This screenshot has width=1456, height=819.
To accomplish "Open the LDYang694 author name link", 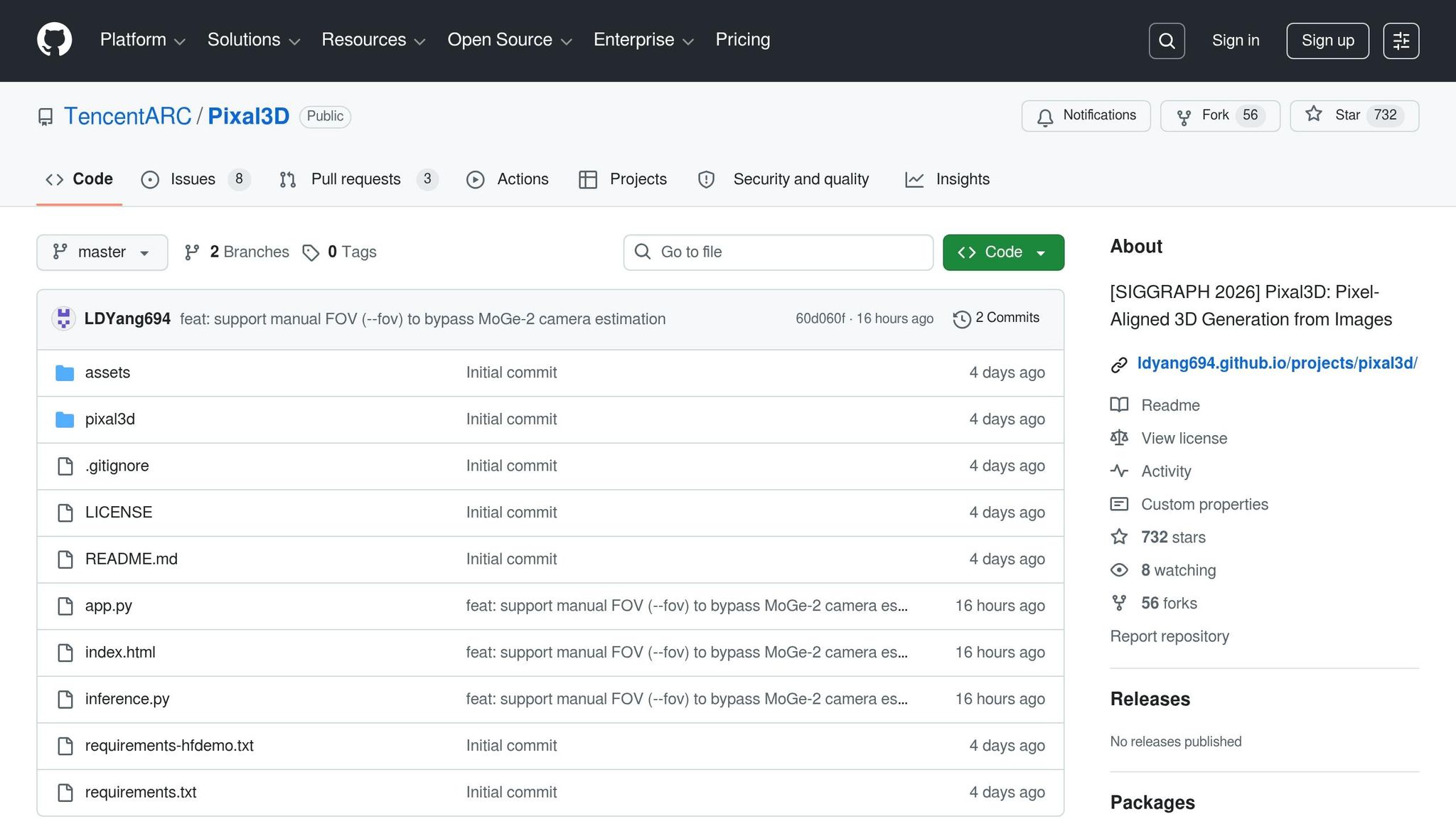I will point(127,319).
